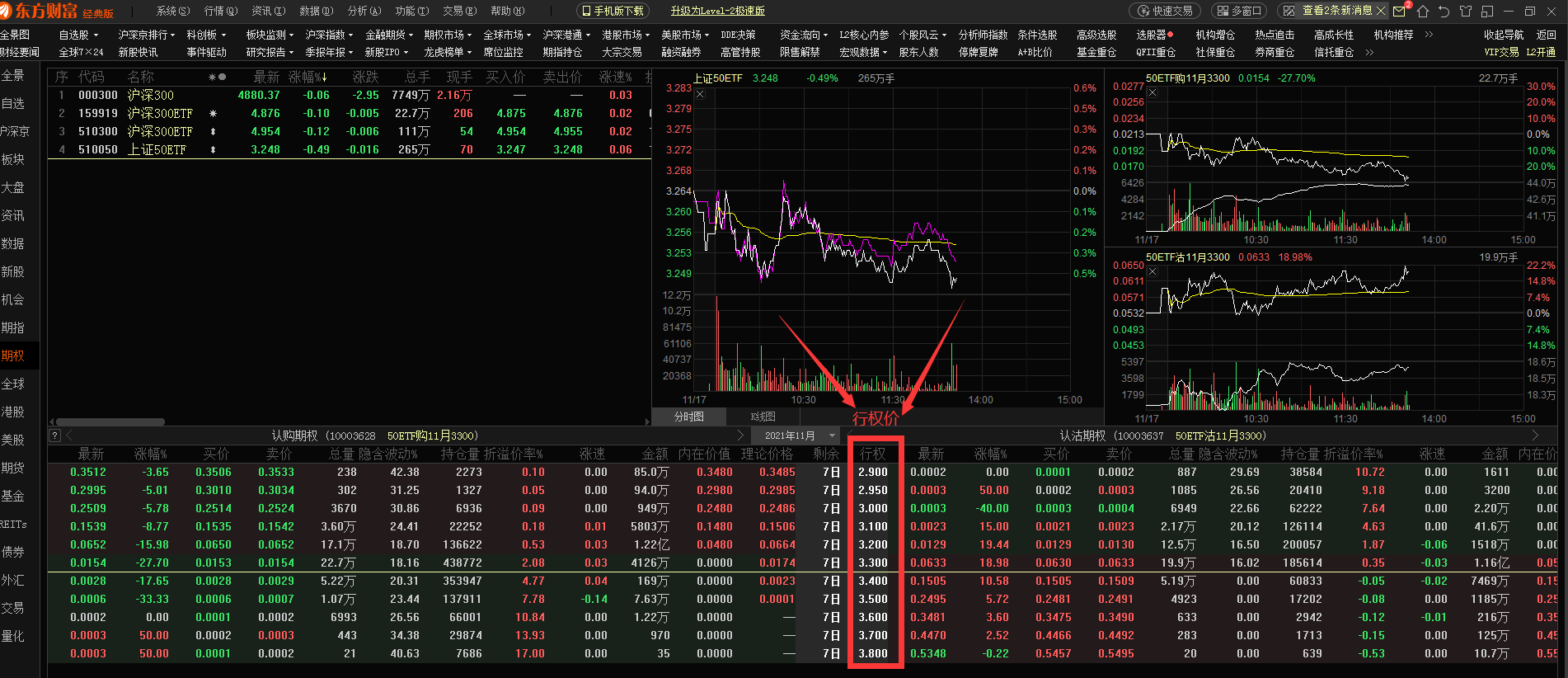Dismiss the '查看2条新消息' notification
The image size is (1568, 678).
pyautogui.click(x=1380, y=11)
